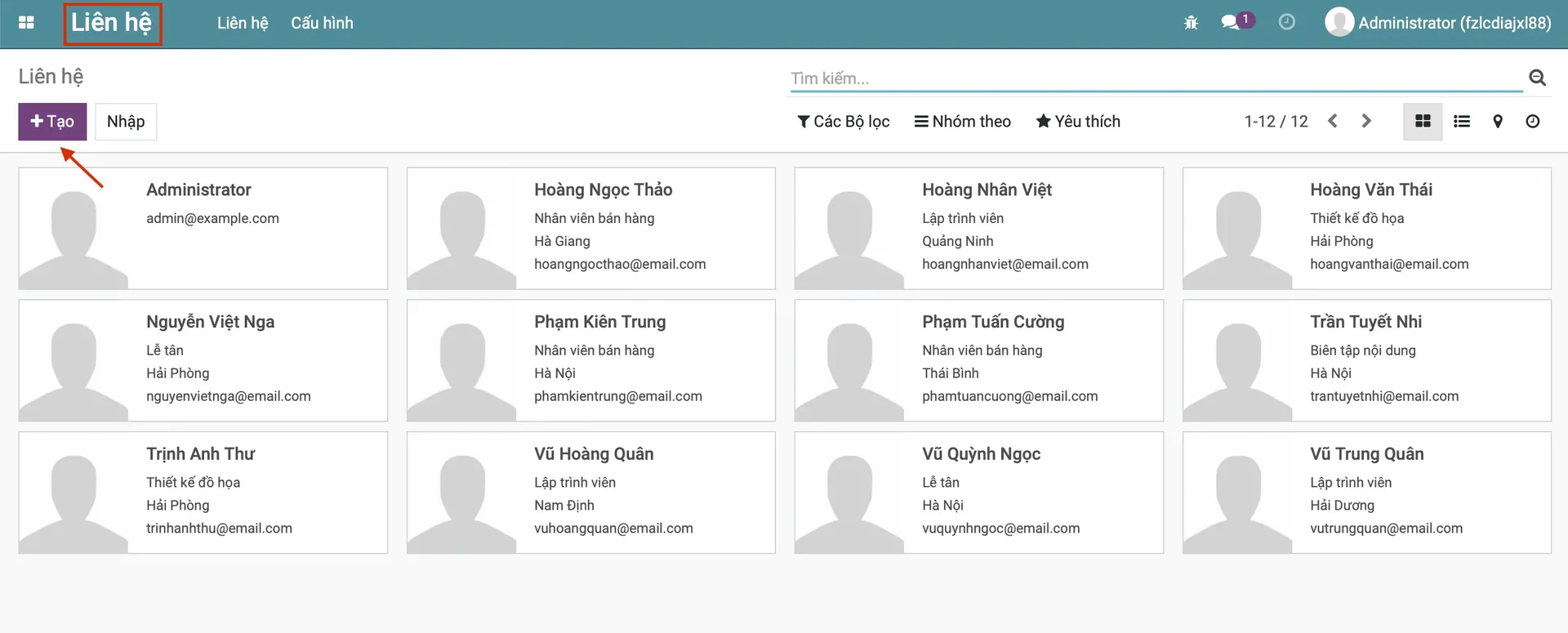Switch to activity view
This screenshot has width=1568, height=633.
point(1533,121)
